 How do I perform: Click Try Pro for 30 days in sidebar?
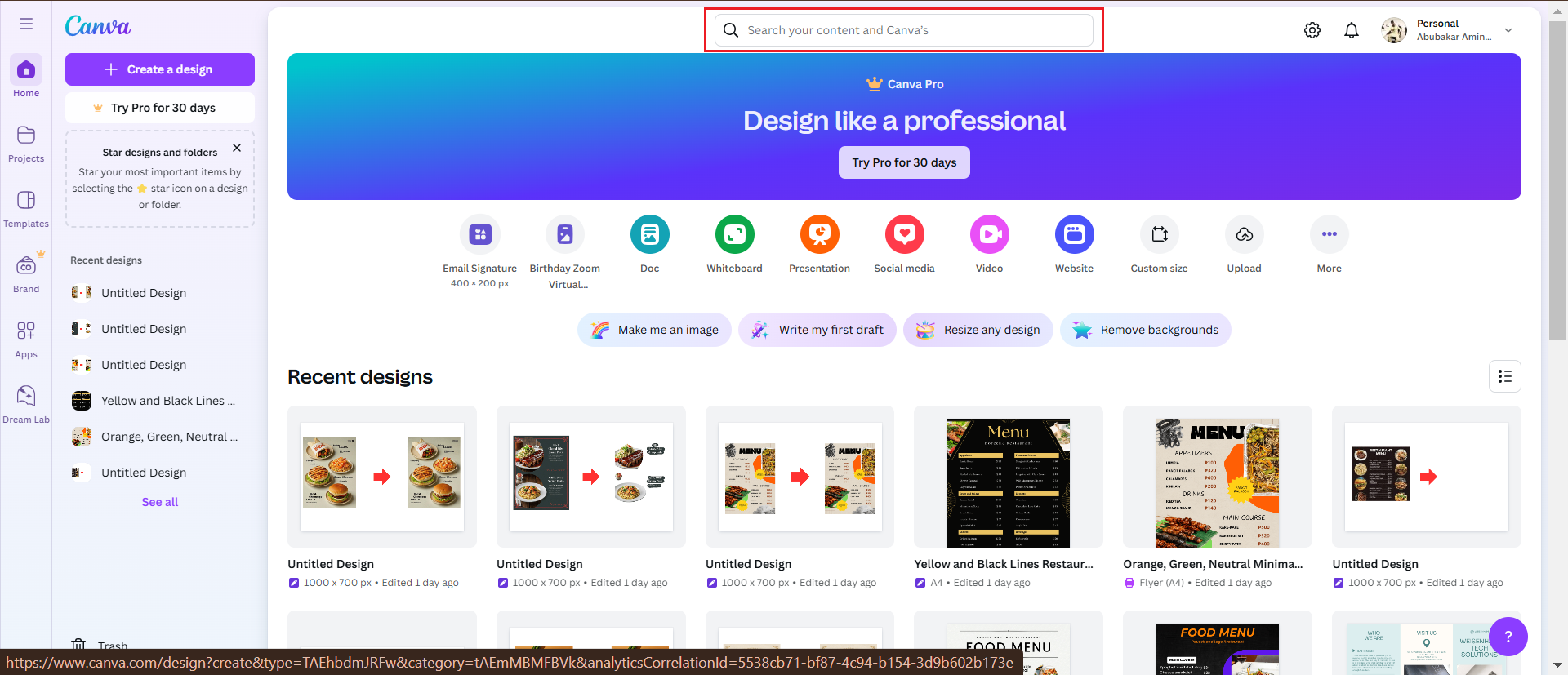(160, 108)
